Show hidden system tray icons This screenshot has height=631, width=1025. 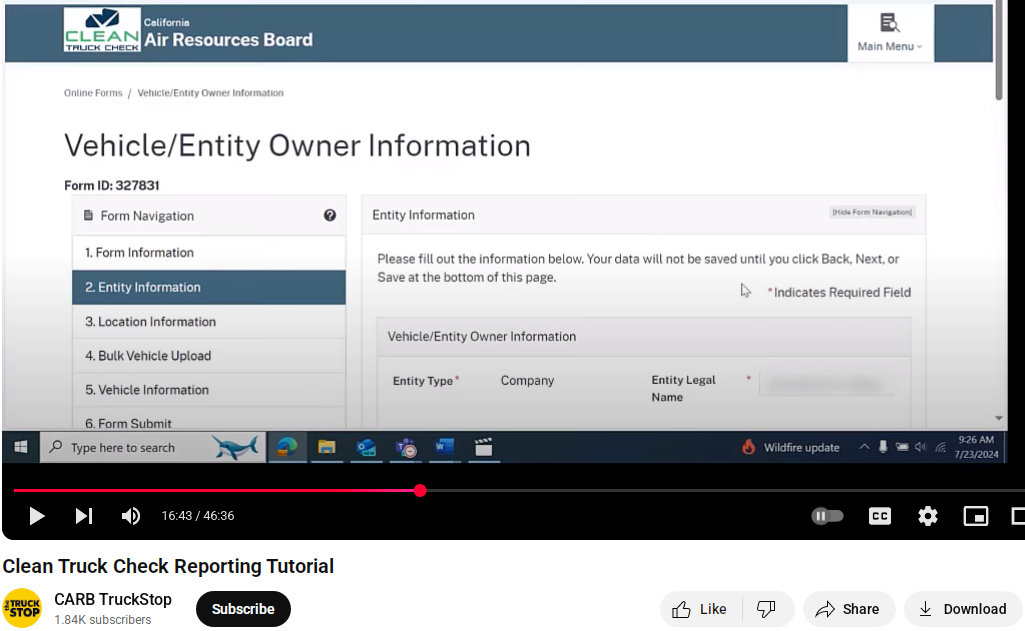[864, 447]
